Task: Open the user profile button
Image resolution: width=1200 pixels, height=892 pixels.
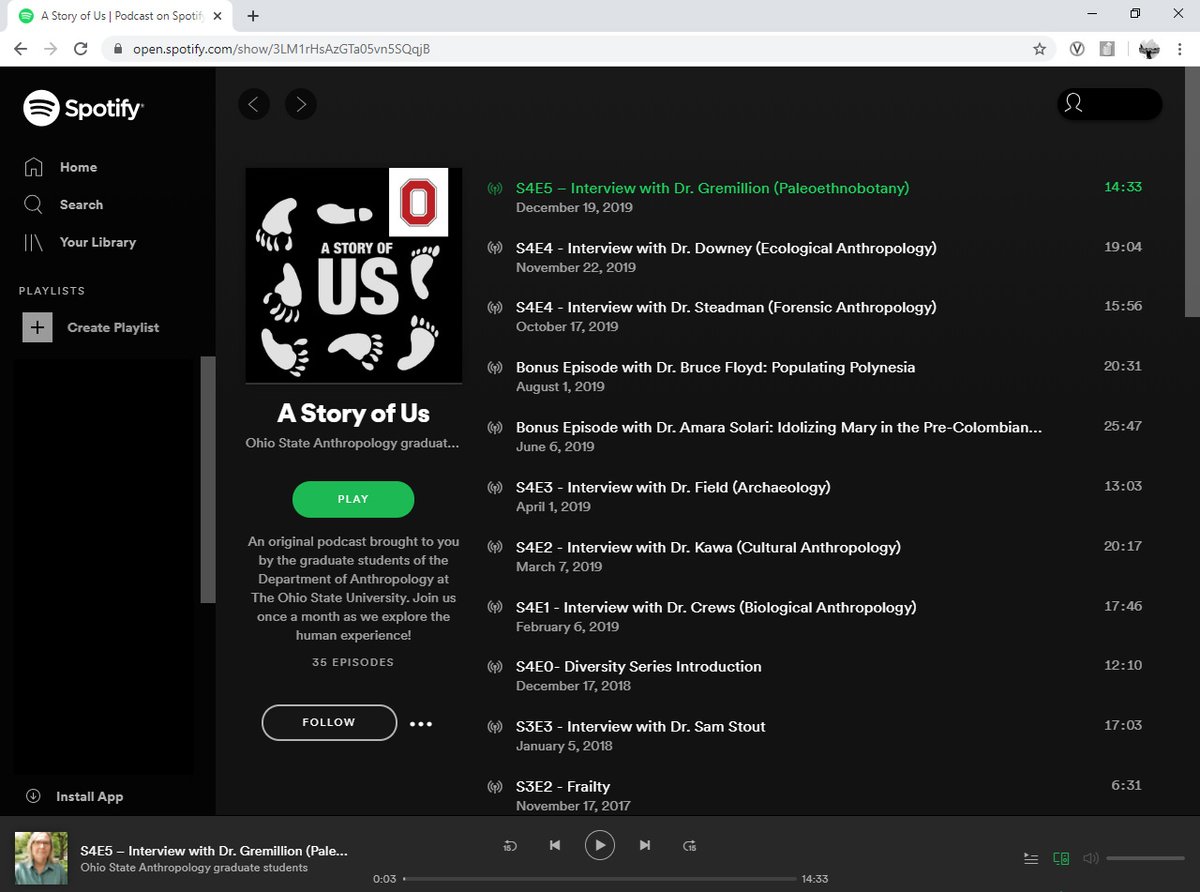Action: pyautogui.click(x=1109, y=103)
